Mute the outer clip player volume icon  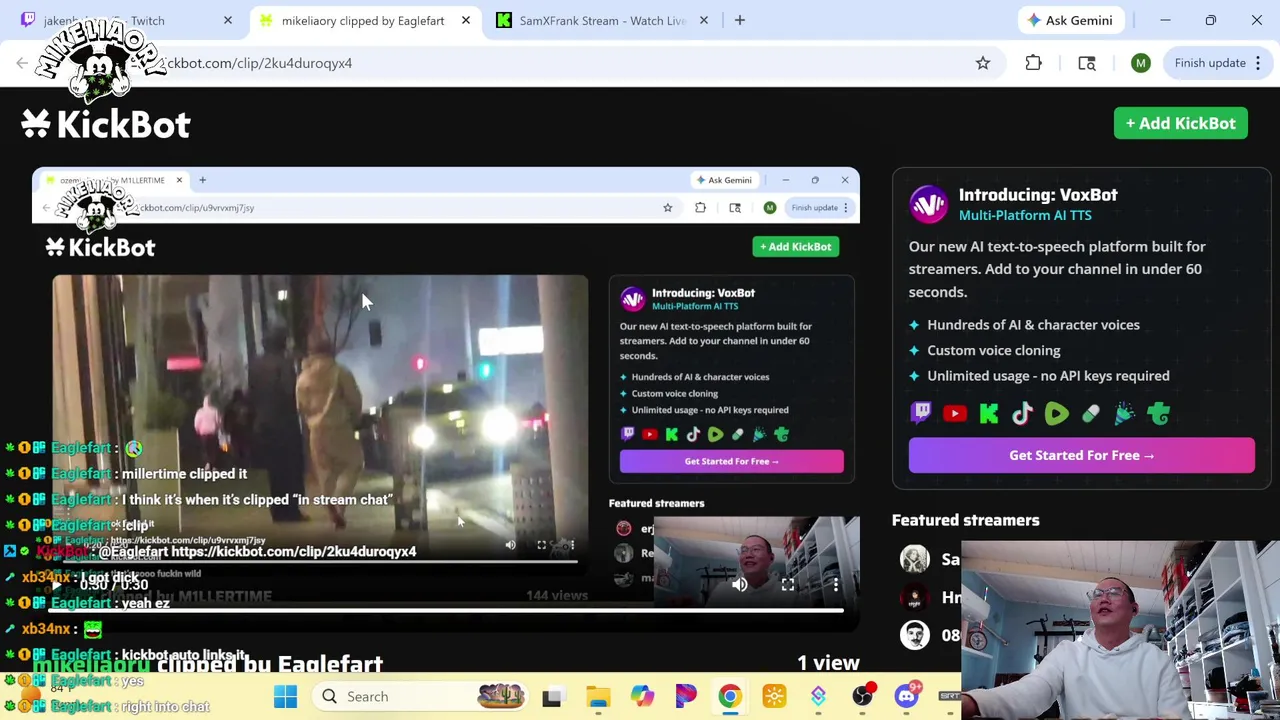tap(739, 585)
